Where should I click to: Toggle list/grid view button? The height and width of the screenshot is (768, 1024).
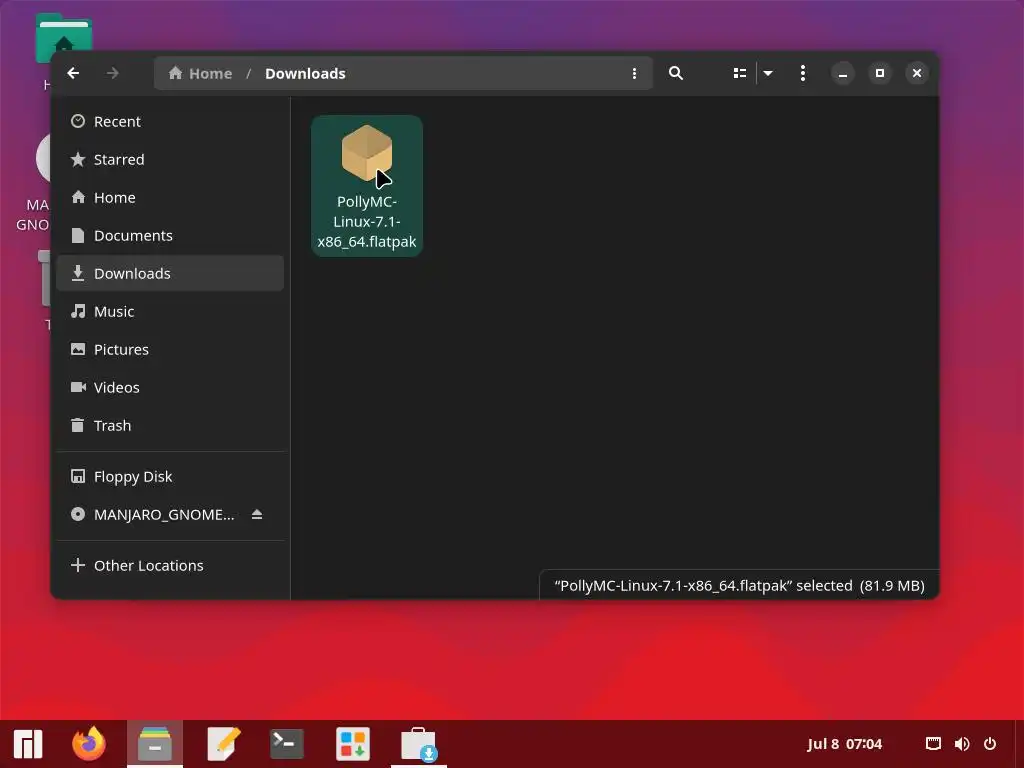click(x=739, y=73)
